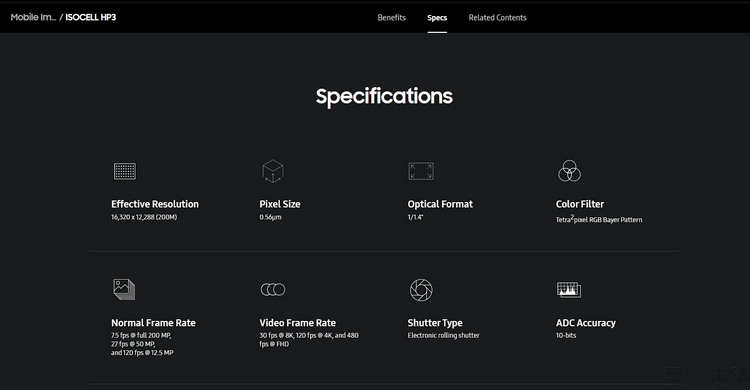This screenshot has width=750, height=390.
Task: Click the Shutter Type aperture icon
Action: tap(421, 290)
